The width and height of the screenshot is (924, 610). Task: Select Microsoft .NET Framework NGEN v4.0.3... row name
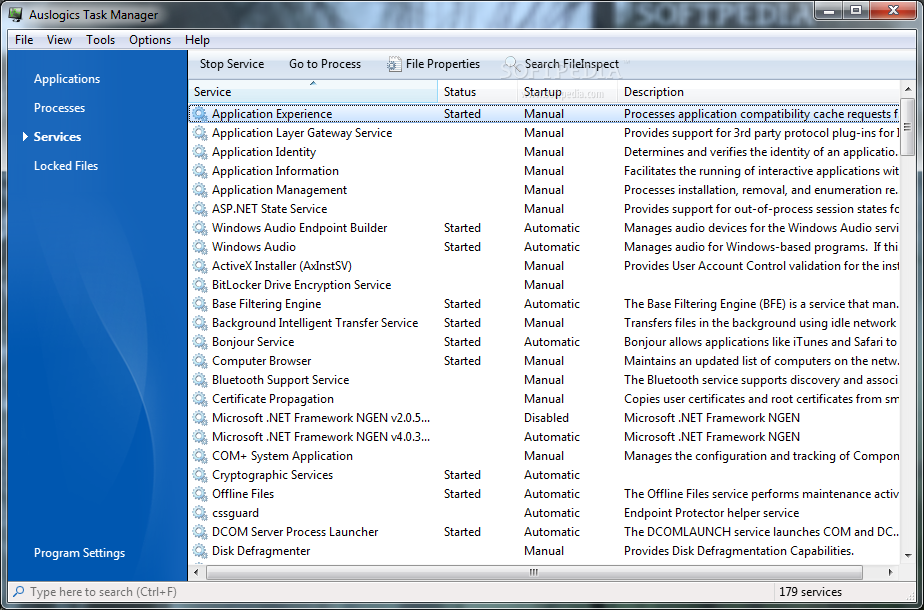(321, 437)
